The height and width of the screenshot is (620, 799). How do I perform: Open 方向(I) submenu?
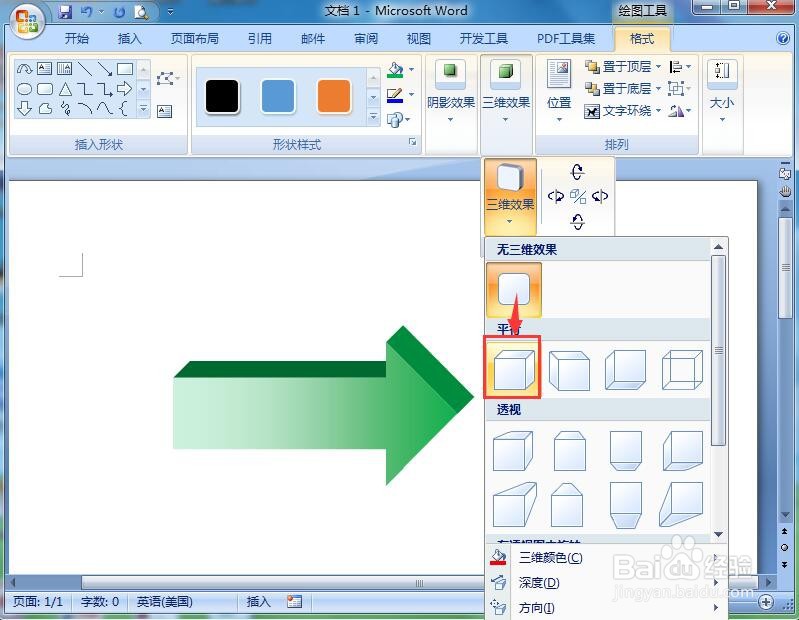click(x=605, y=607)
